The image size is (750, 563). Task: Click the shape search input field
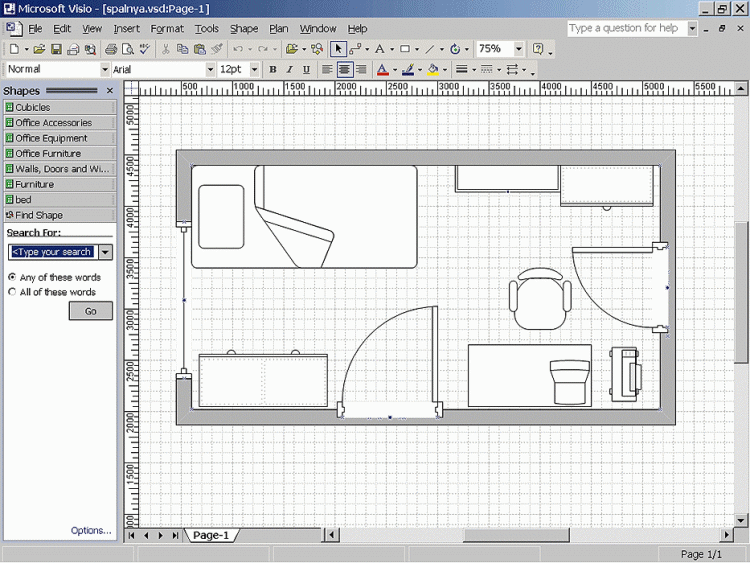53,252
